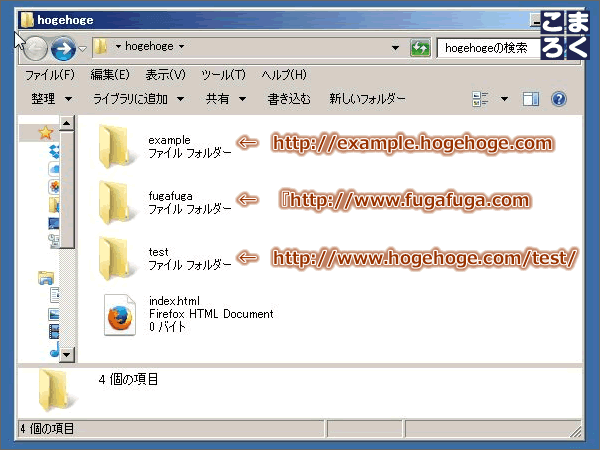Click the sidebar scroll up arrow
Image resolution: width=600 pixels, height=450 pixels.
pos(67,123)
